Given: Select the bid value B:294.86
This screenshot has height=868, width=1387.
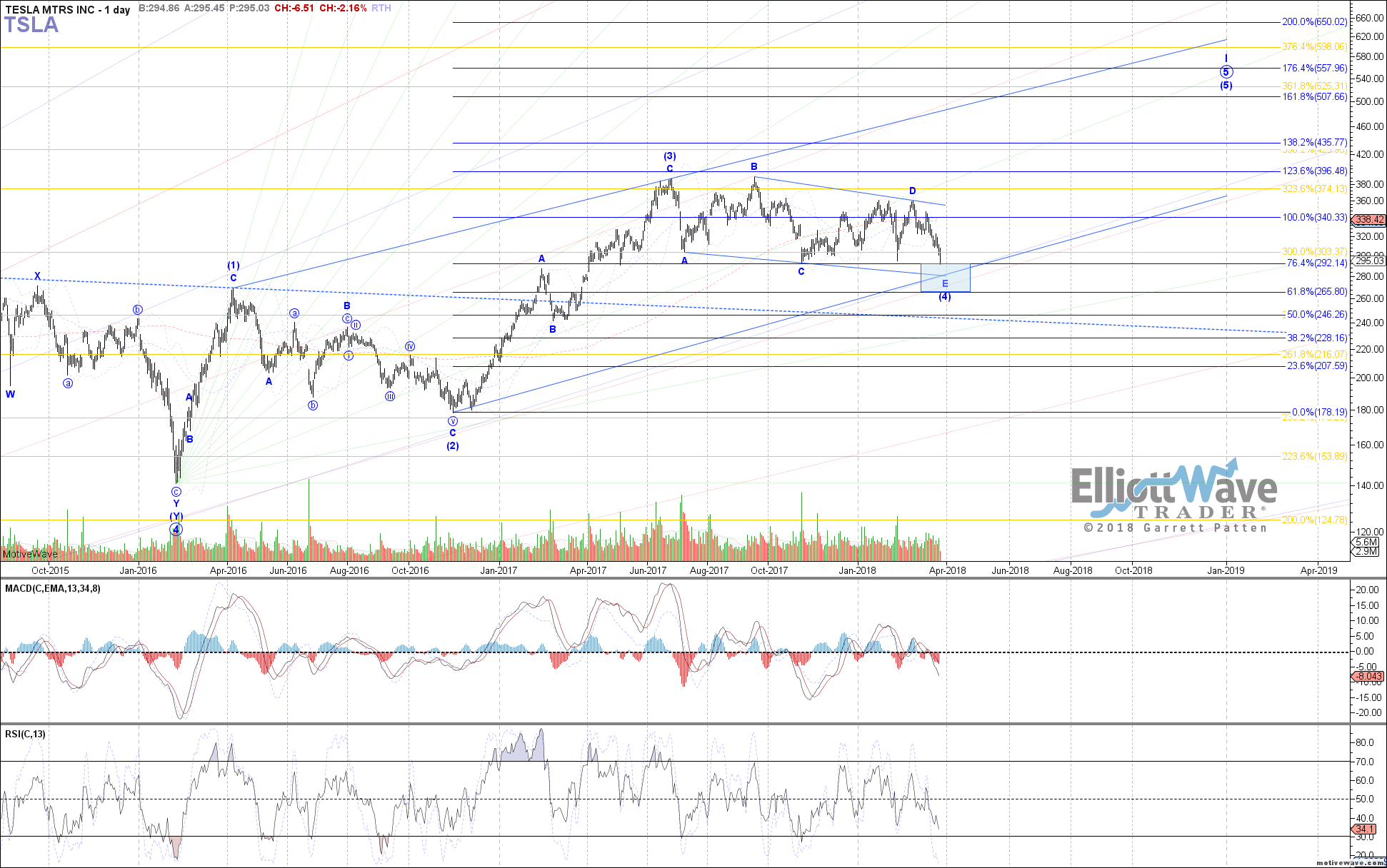Looking at the screenshot, I should (x=159, y=8).
